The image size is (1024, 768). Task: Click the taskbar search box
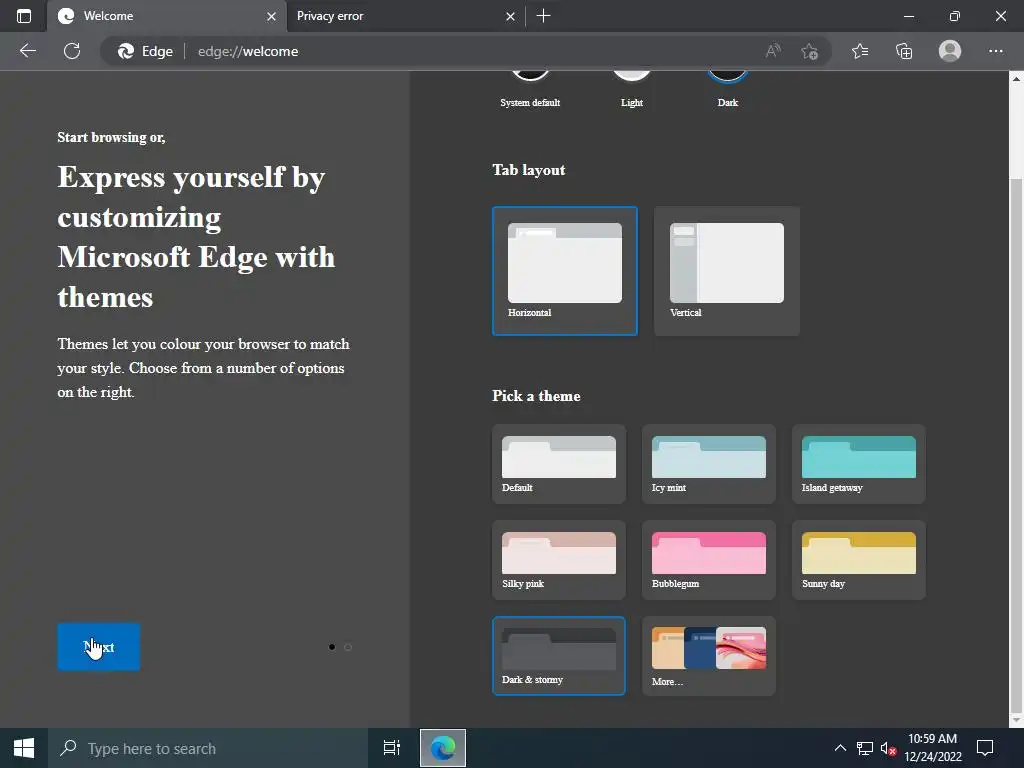click(208, 748)
